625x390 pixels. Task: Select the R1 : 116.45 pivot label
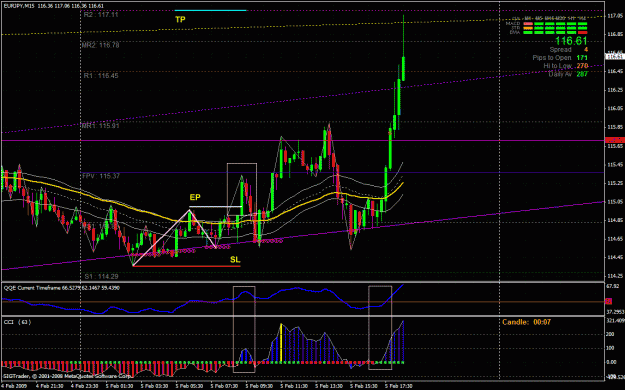101,75
